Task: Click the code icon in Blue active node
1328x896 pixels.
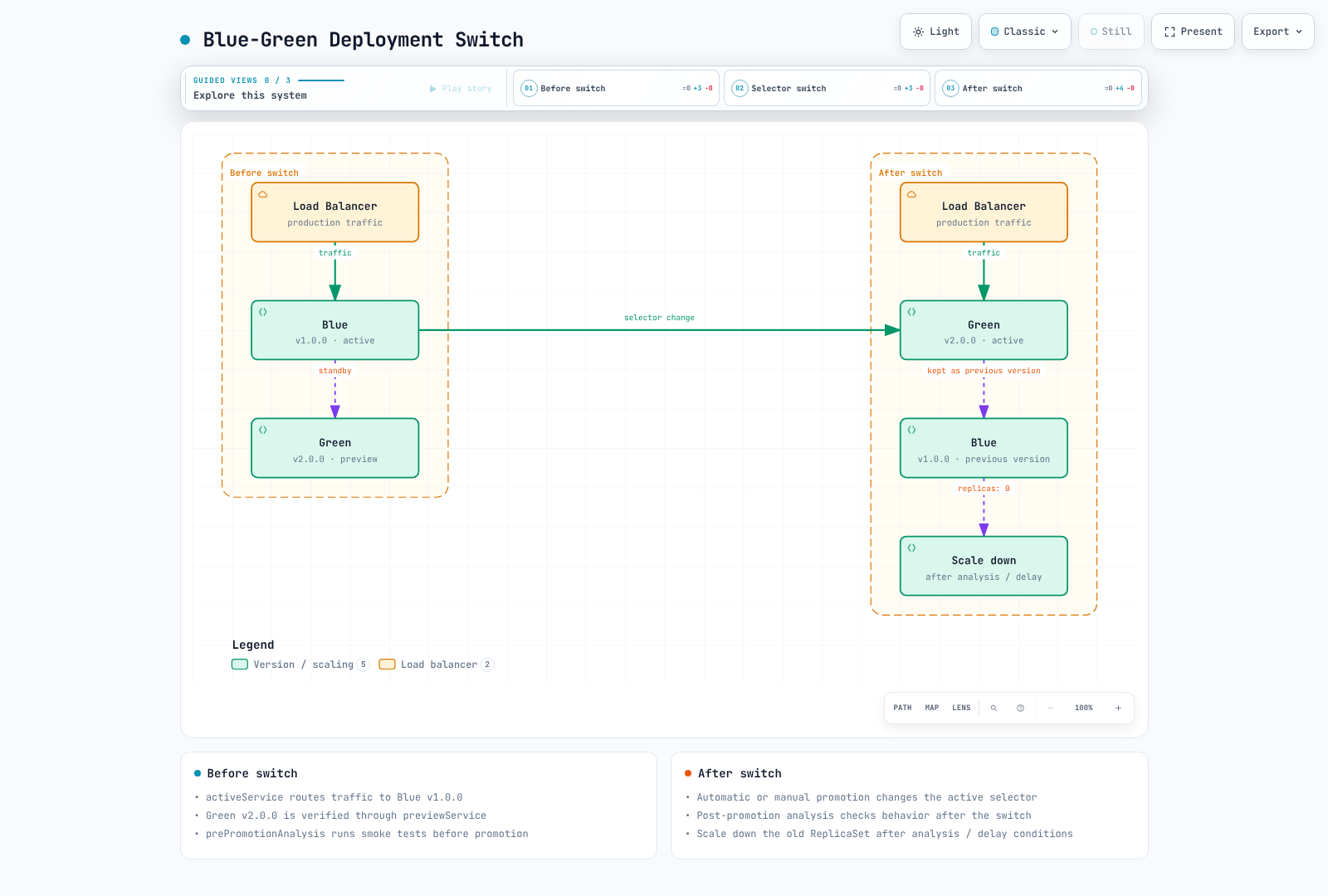Action: click(263, 312)
